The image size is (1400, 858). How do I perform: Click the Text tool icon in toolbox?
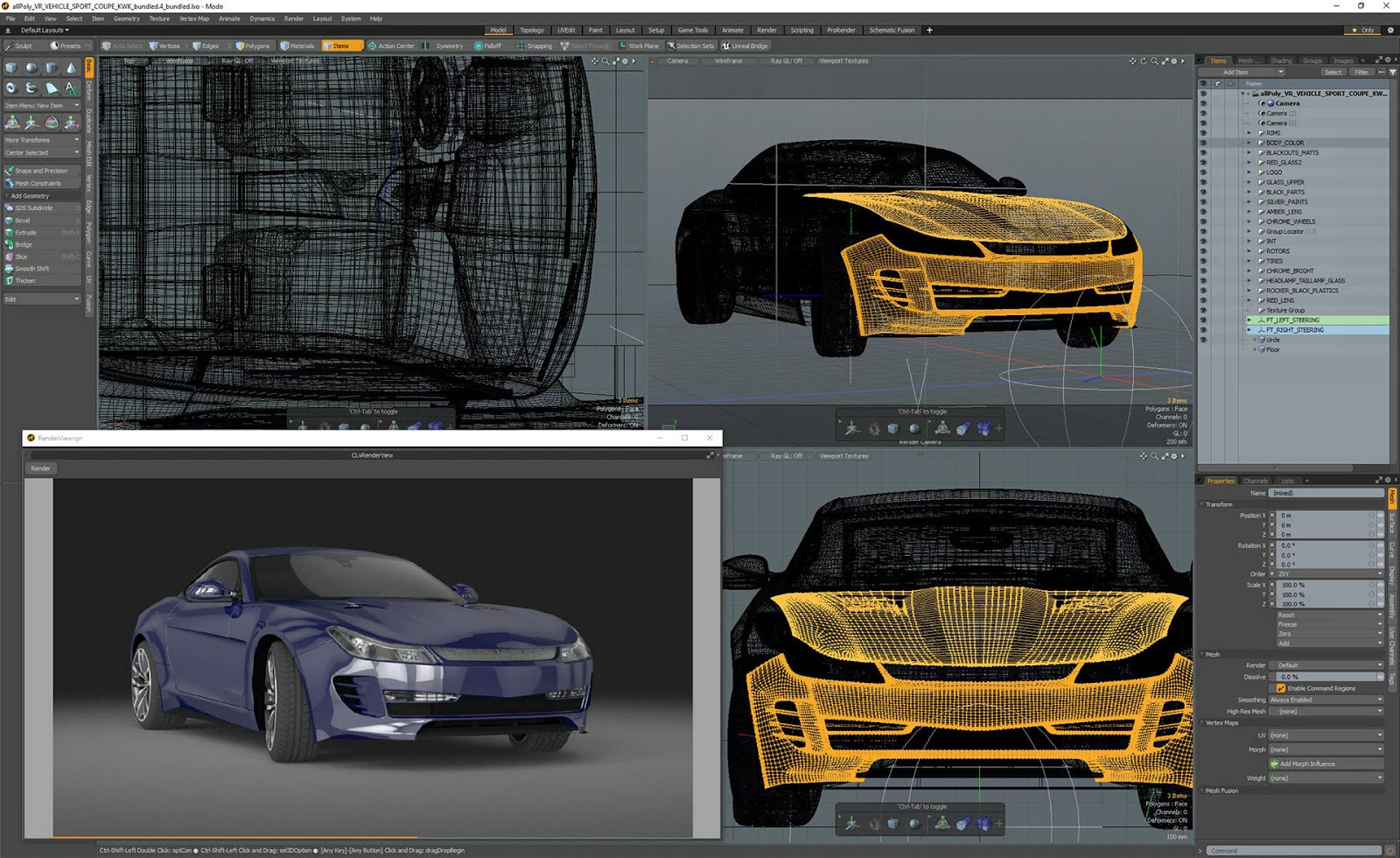pos(72,88)
